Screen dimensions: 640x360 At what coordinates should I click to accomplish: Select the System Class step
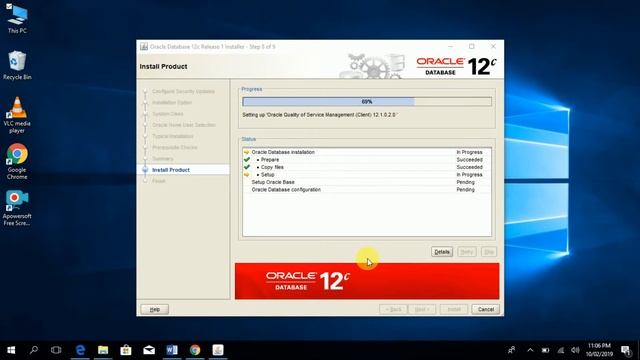168,114
